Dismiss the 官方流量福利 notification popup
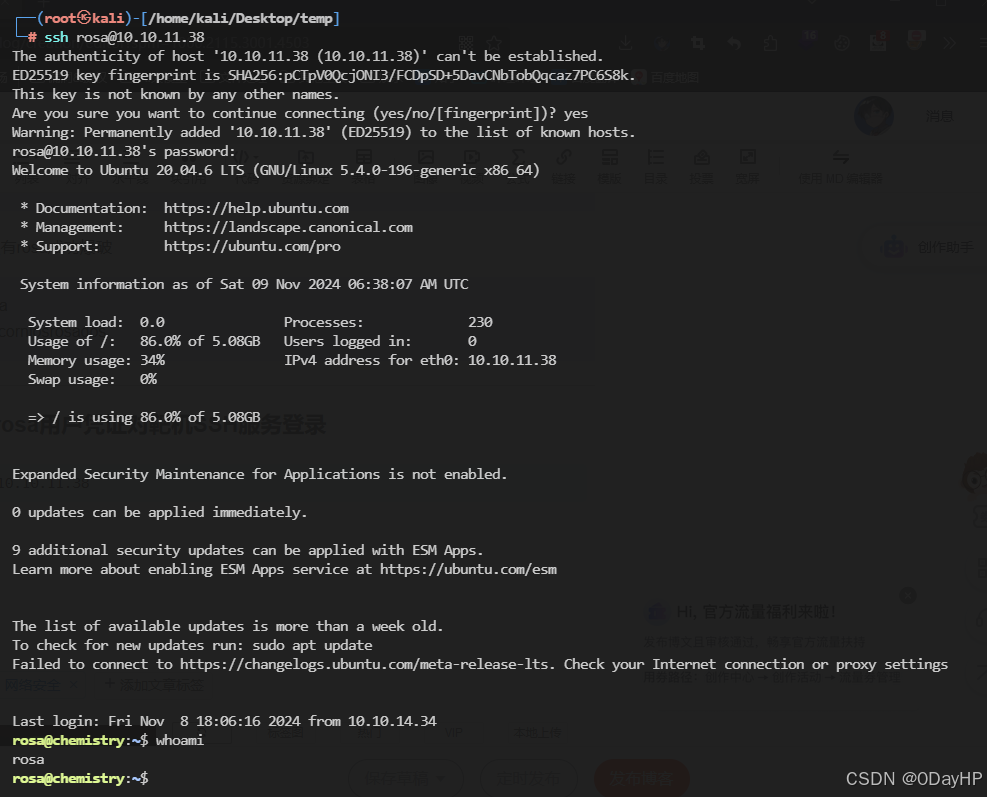This screenshot has width=987, height=797. 908,595
